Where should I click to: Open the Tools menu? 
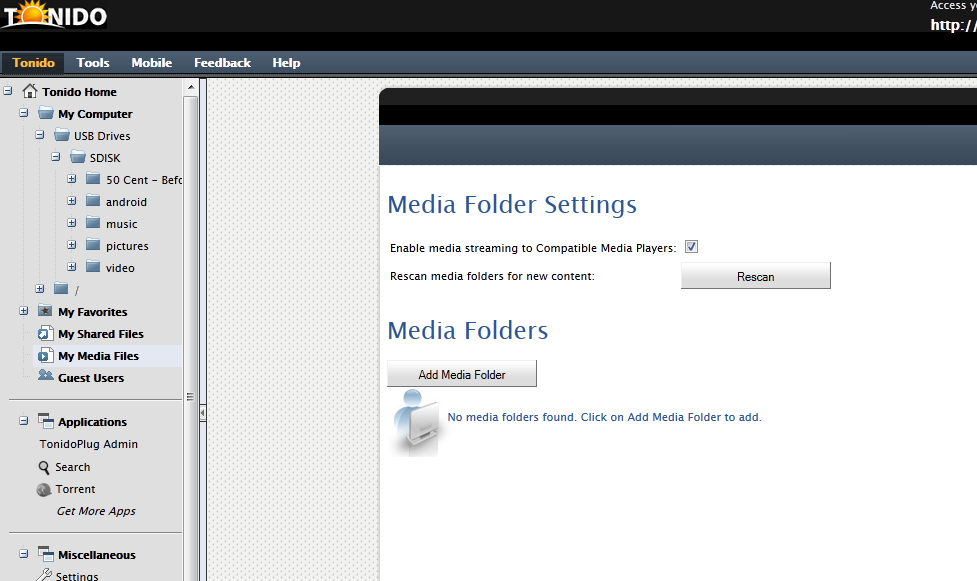(93, 63)
